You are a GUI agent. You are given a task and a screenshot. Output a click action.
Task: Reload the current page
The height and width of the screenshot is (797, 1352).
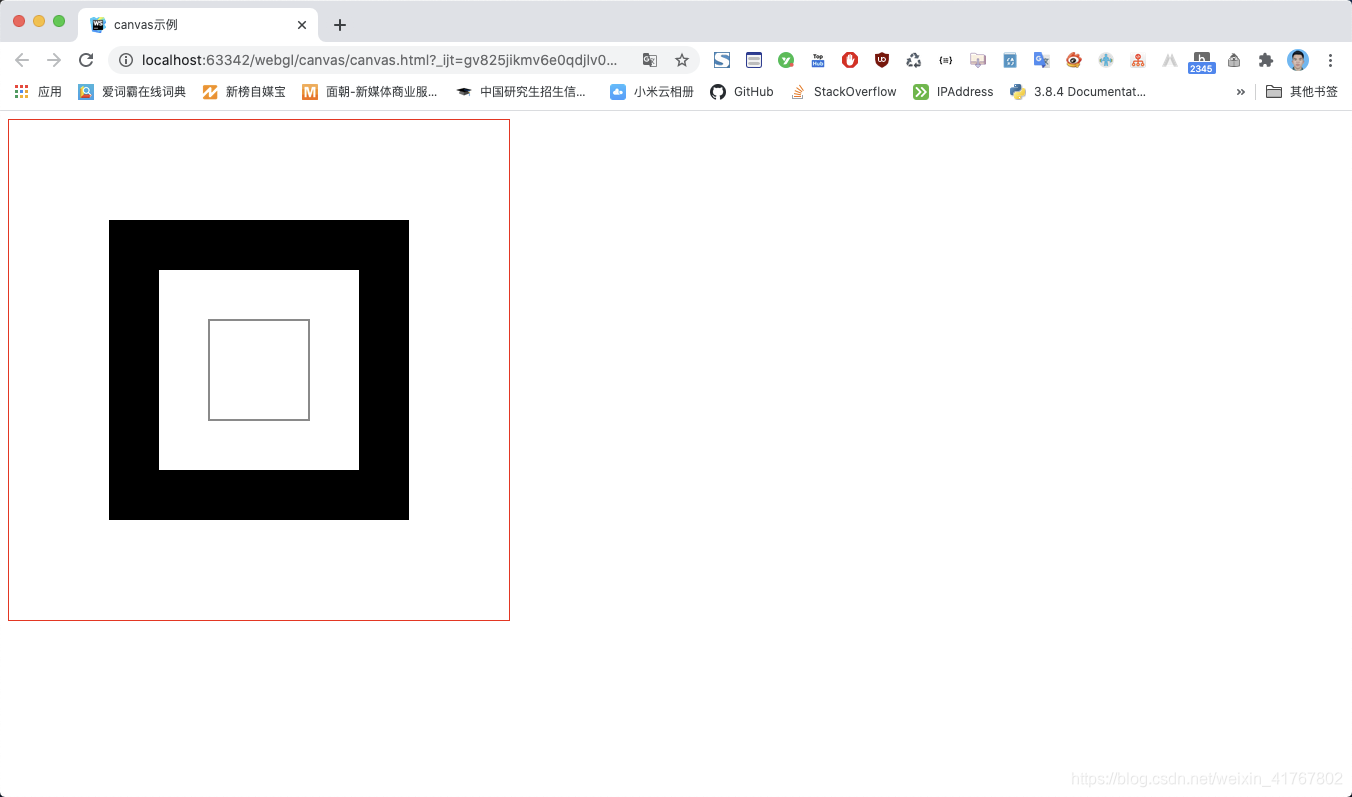pyautogui.click(x=86, y=60)
